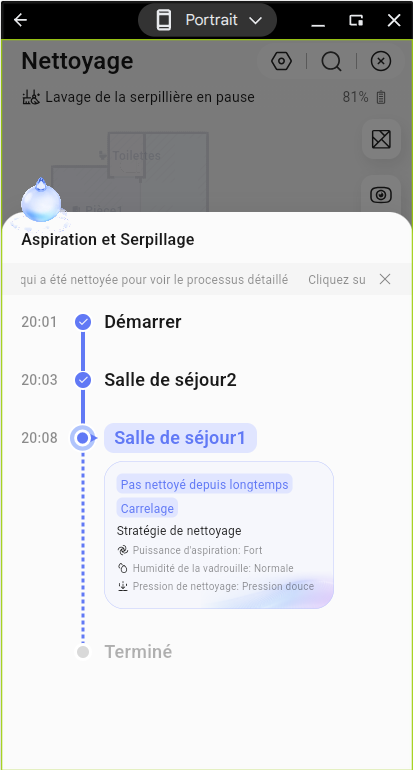The image size is (413, 770).
Task: Open the Salle de séjour2 entry
Action: 170,380
